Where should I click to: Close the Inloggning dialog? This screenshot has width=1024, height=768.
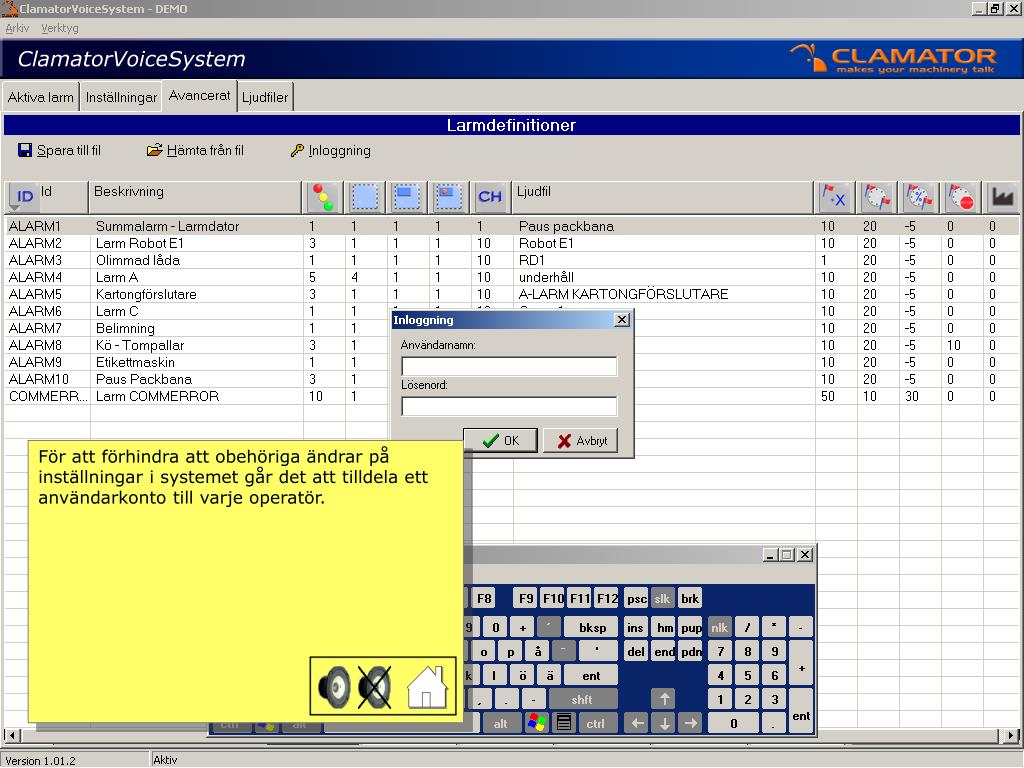622,319
